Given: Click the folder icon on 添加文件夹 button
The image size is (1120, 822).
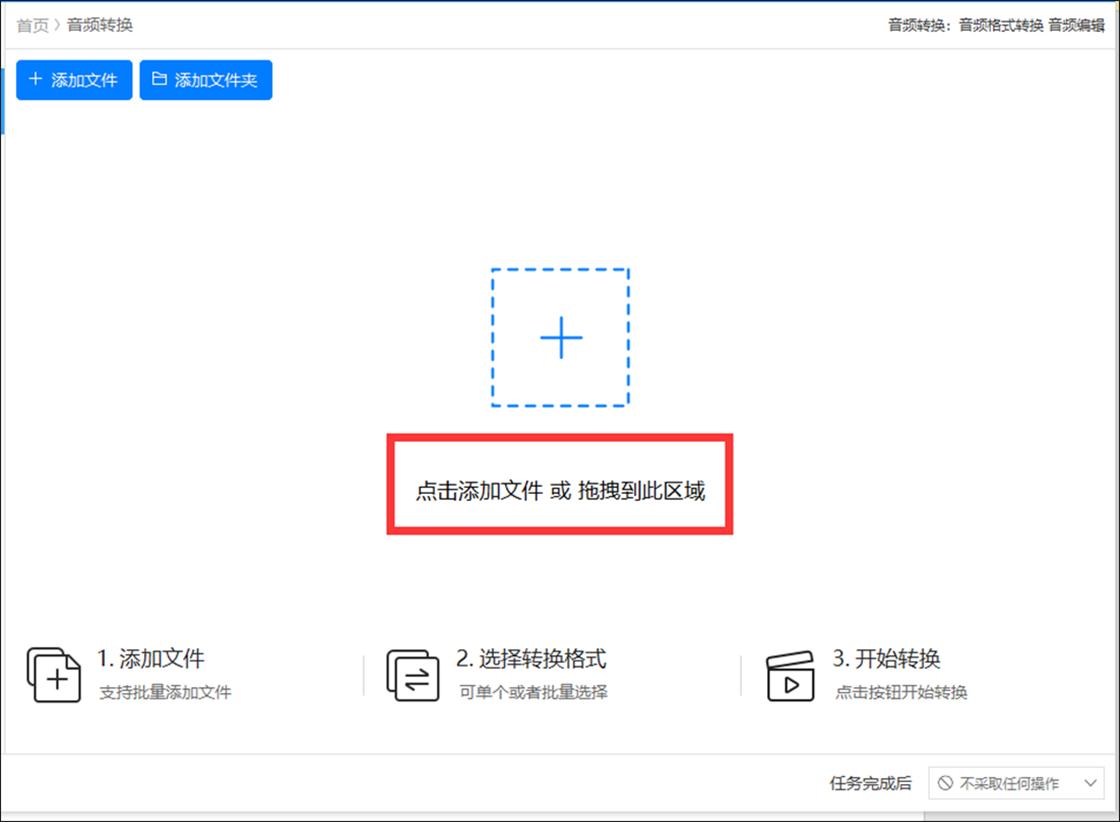Looking at the screenshot, I should (161, 80).
